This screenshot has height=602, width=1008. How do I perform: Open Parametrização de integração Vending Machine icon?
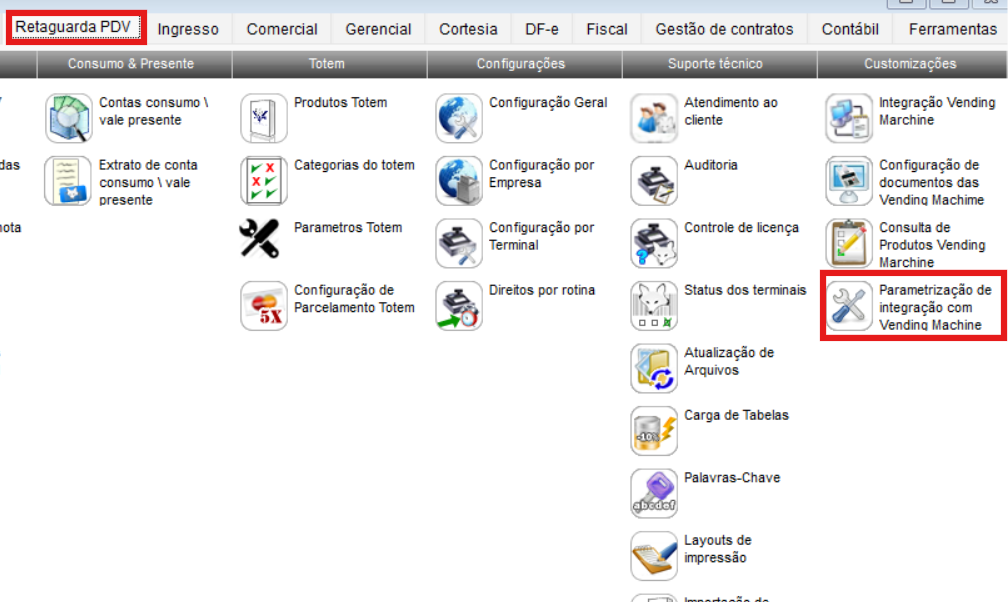point(849,306)
